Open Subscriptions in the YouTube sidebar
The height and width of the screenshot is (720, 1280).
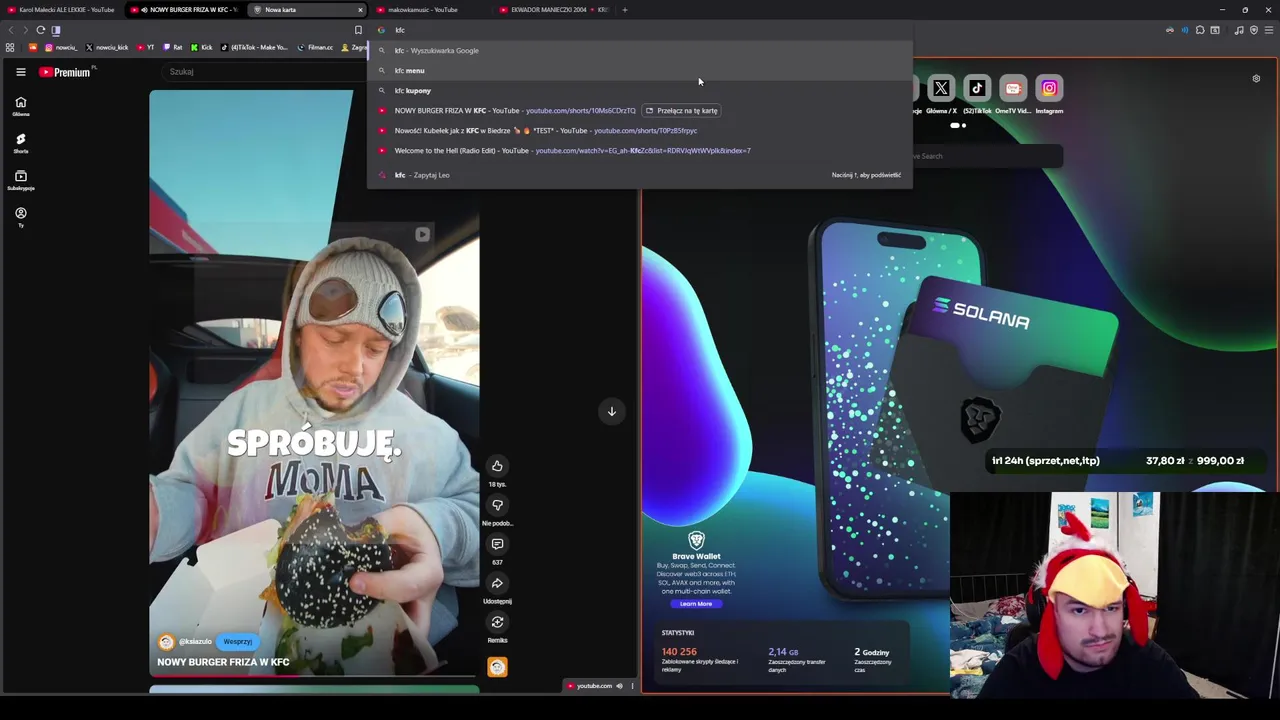[20, 180]
